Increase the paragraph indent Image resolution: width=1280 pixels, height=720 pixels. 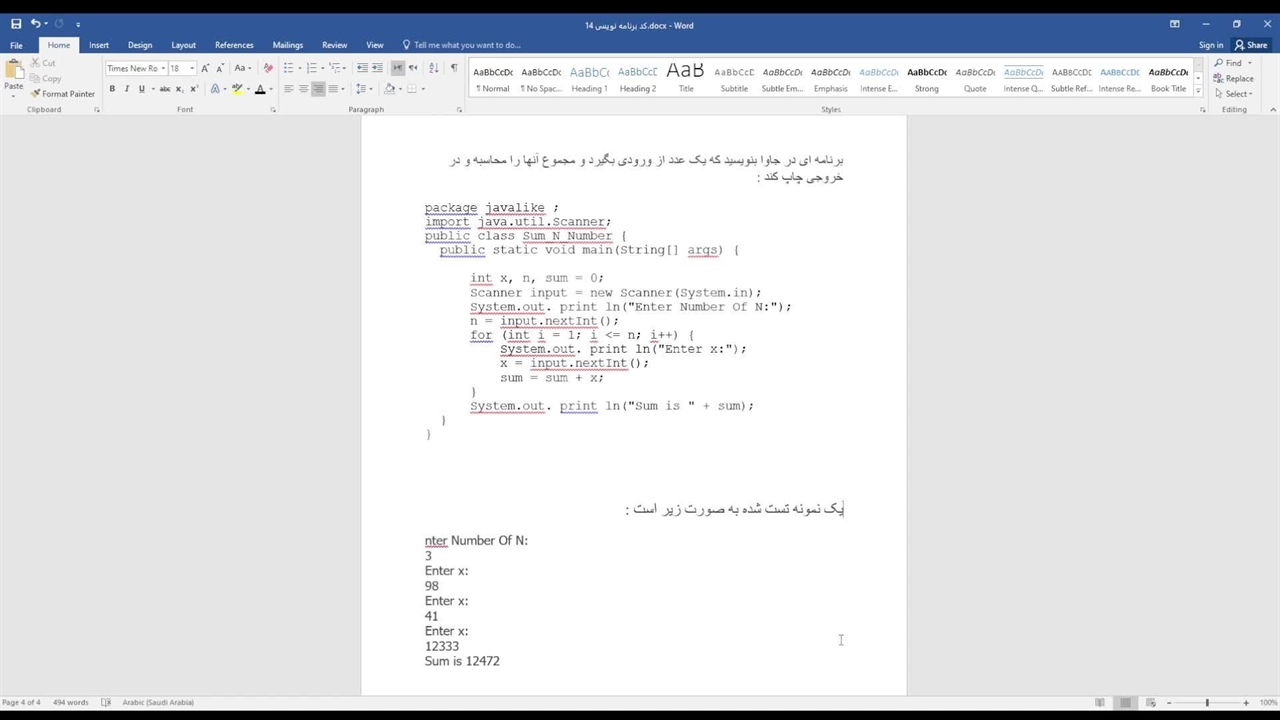(377, 68)
